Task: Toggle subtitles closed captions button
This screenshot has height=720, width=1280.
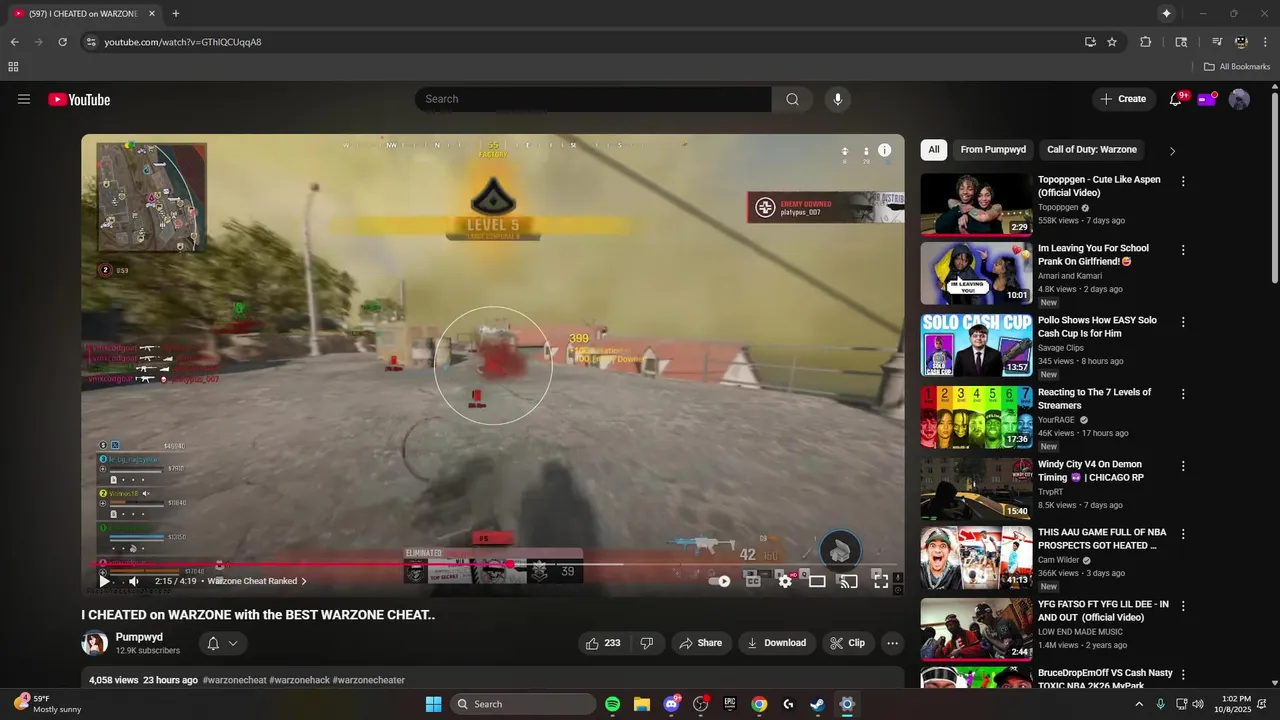Action: [753, 581]
